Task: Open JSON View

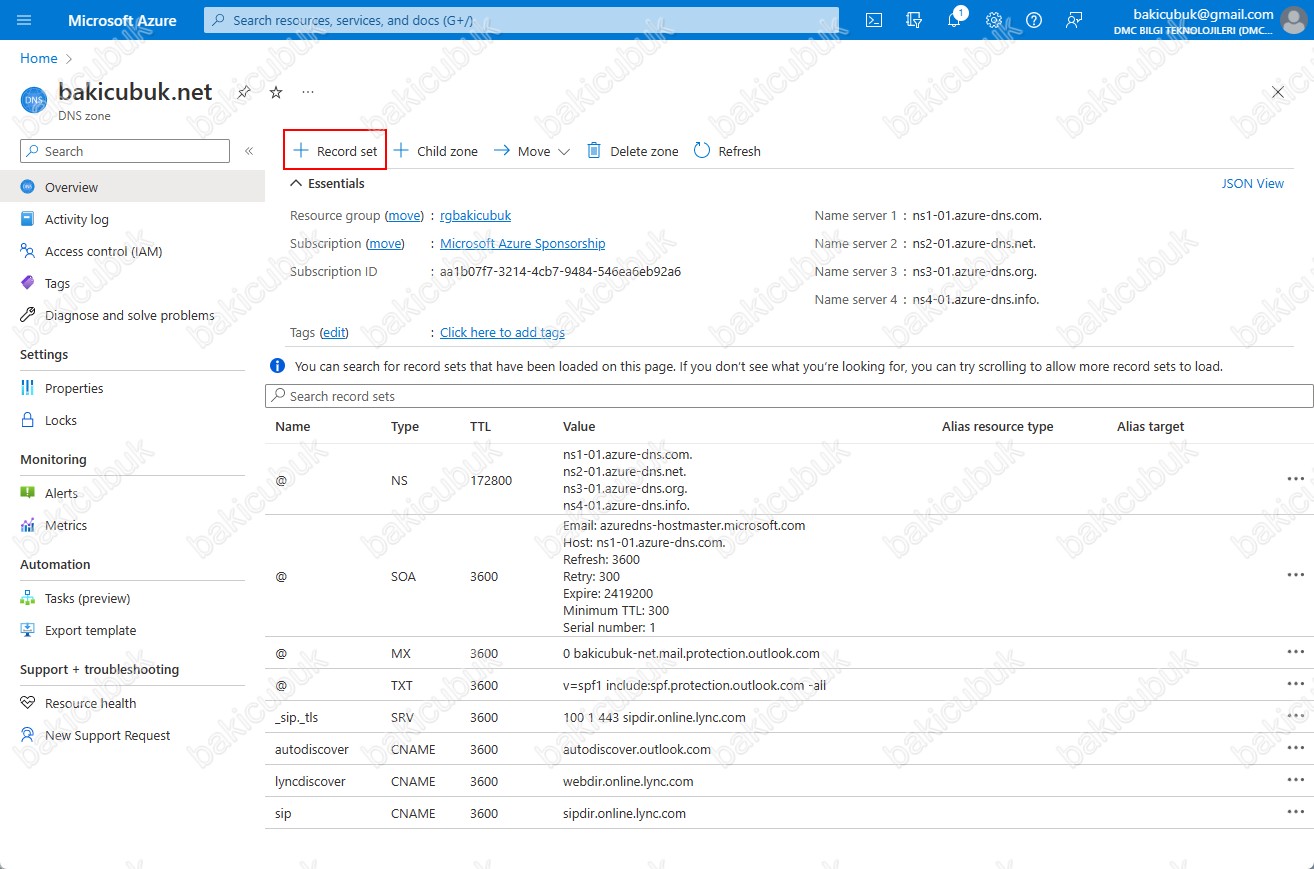Action: pos(1253,184)
